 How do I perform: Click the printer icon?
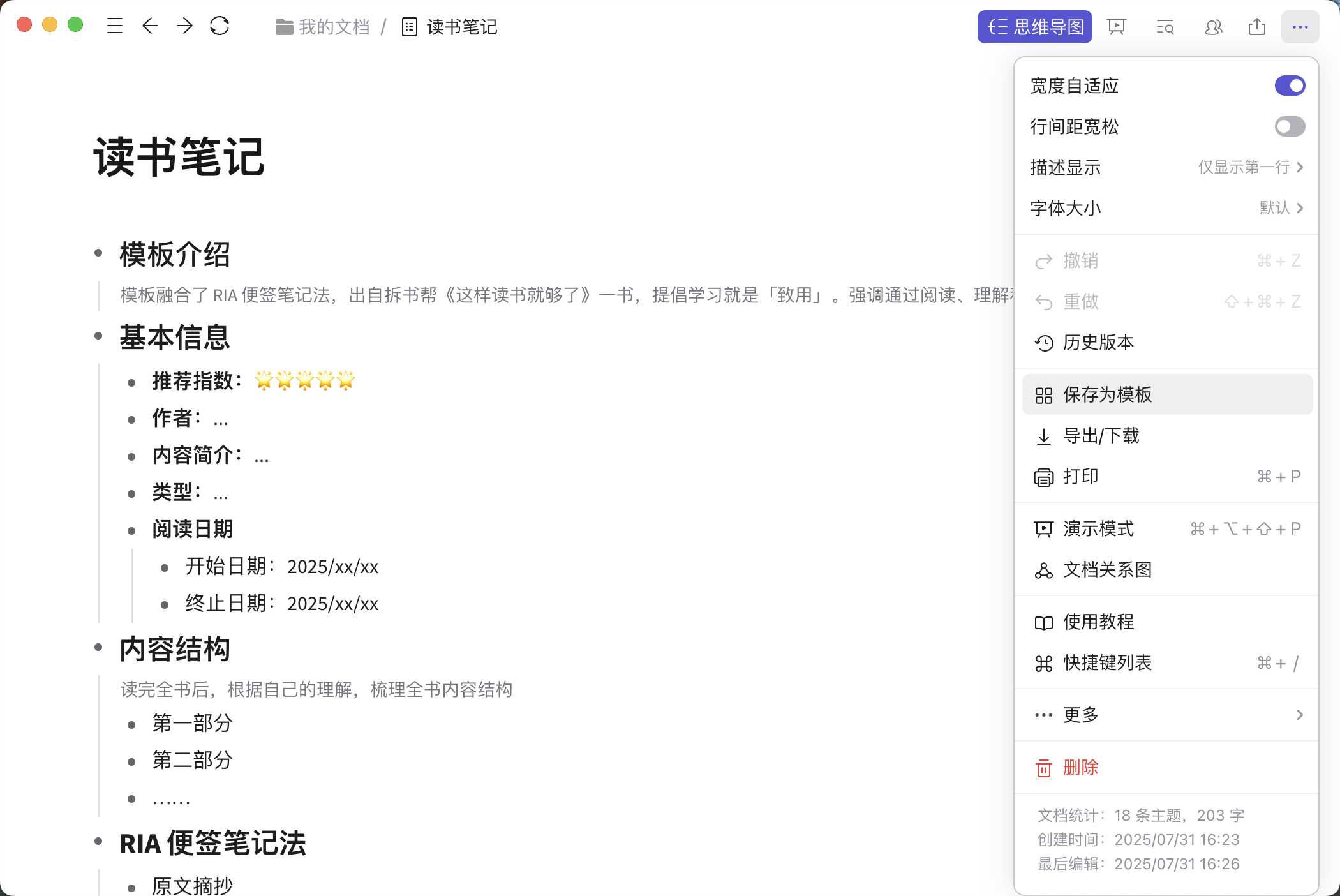[1044, 477]
